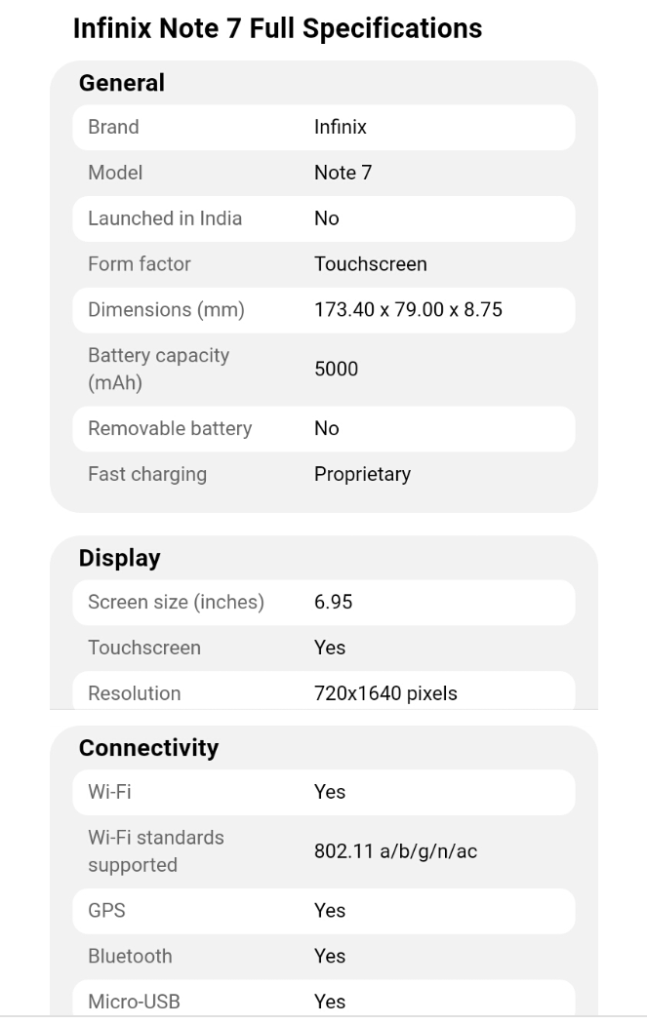Click the Launched in India row

pos(323,218)
